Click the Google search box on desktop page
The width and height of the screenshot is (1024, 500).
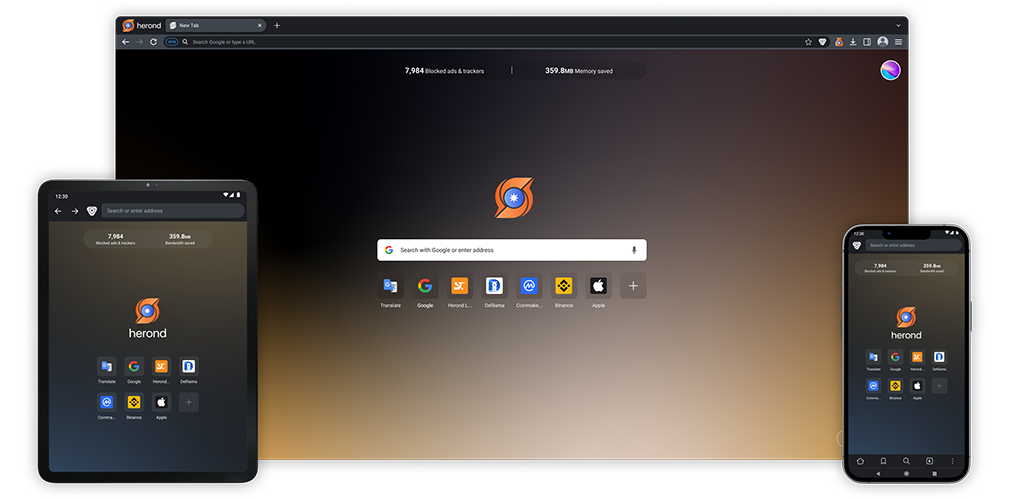point(512,250)
